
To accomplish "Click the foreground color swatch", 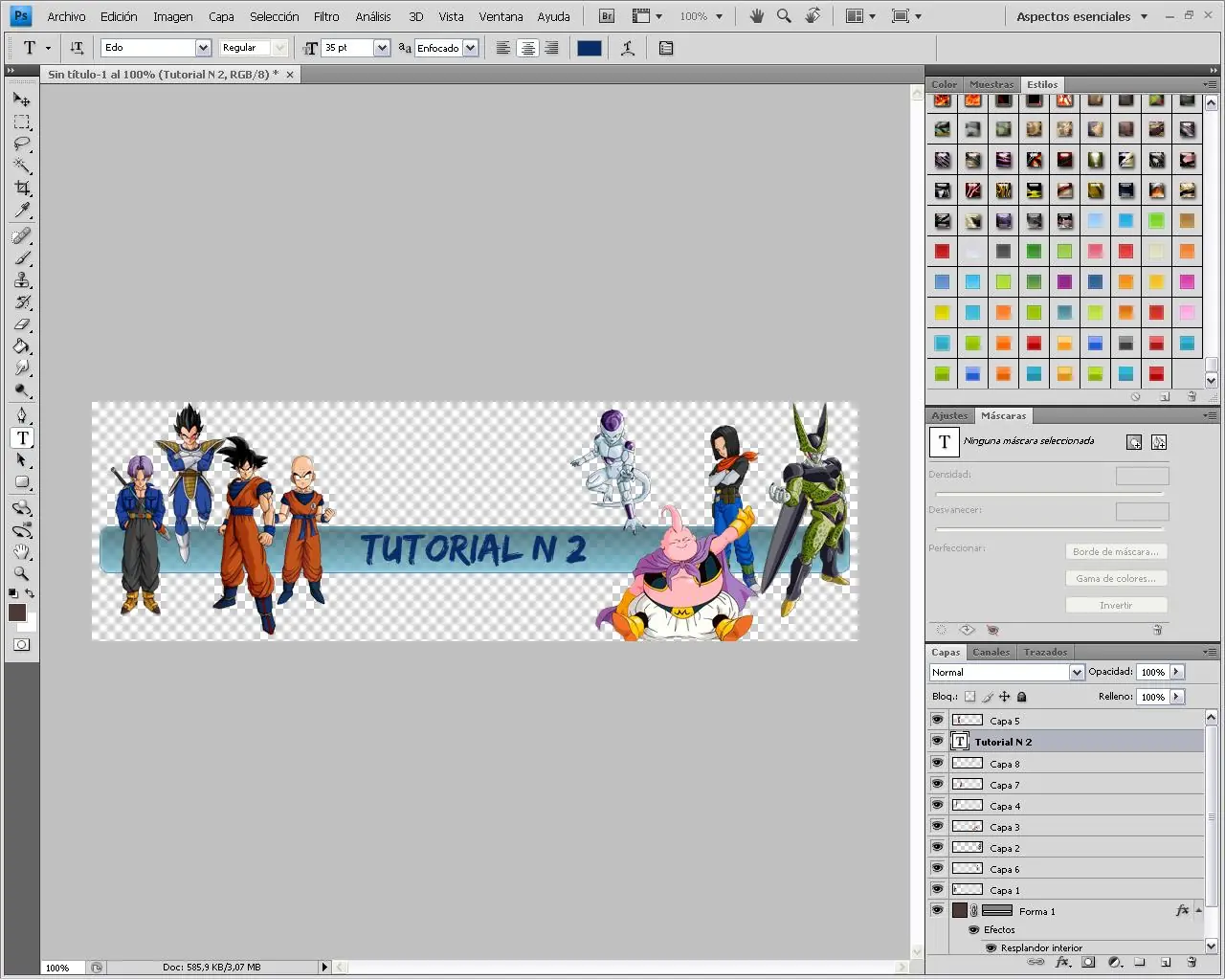I will coord(16,612).
